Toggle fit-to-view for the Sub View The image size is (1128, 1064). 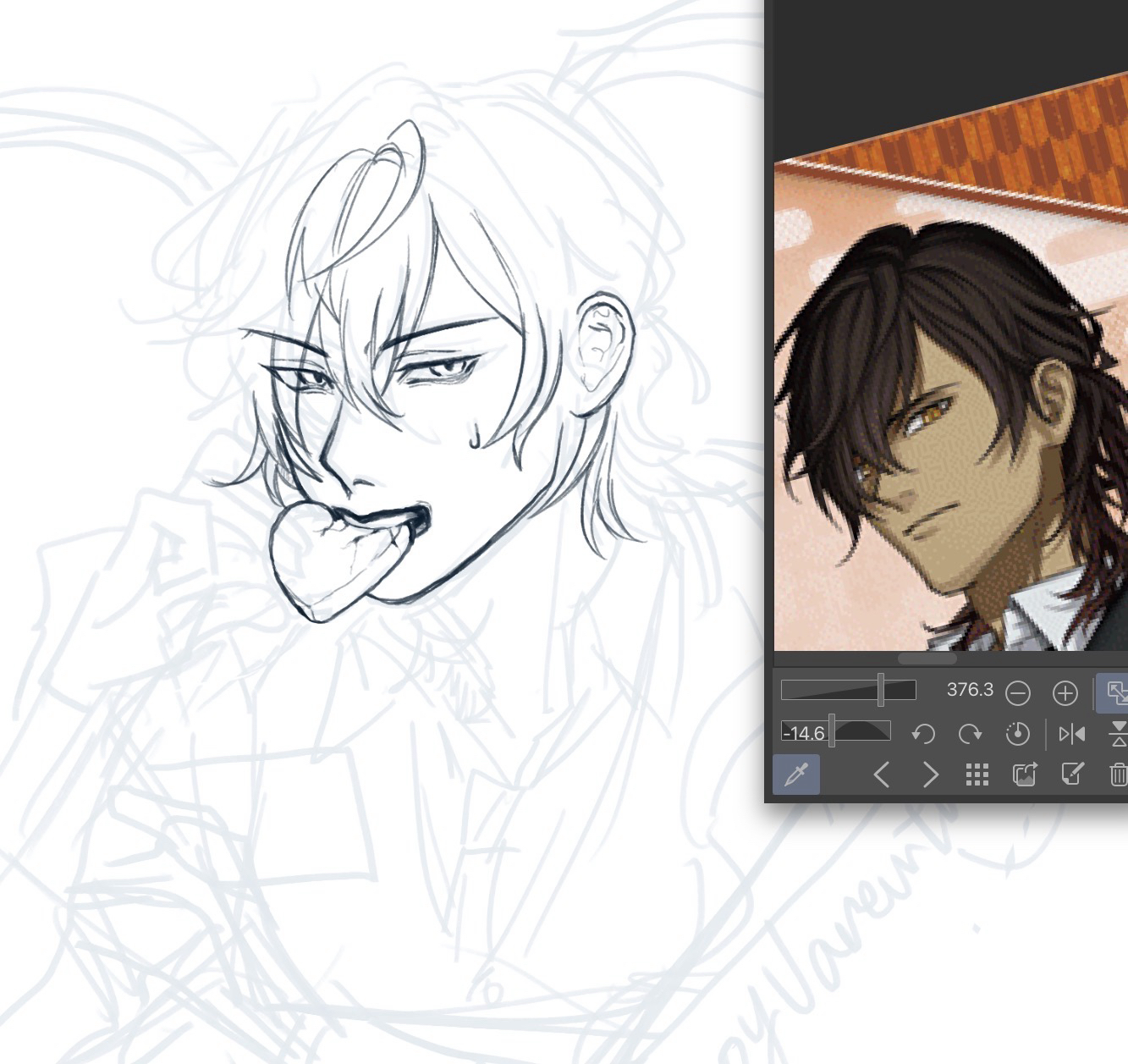click(1115, 692)
